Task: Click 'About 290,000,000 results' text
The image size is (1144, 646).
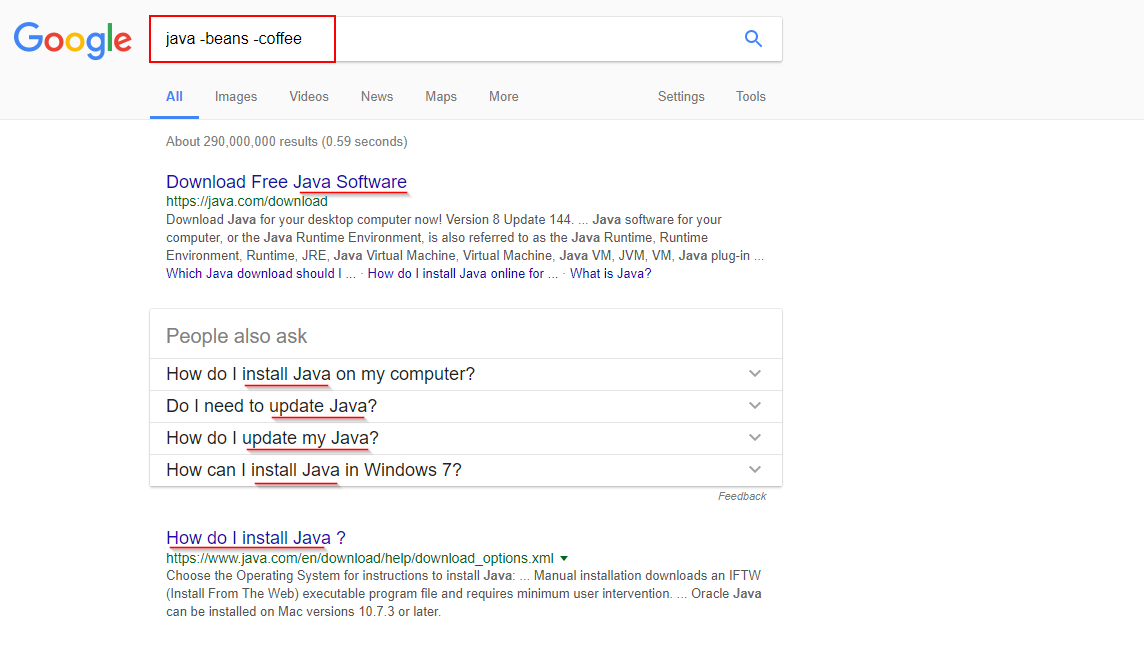Action: coord(287,142)
